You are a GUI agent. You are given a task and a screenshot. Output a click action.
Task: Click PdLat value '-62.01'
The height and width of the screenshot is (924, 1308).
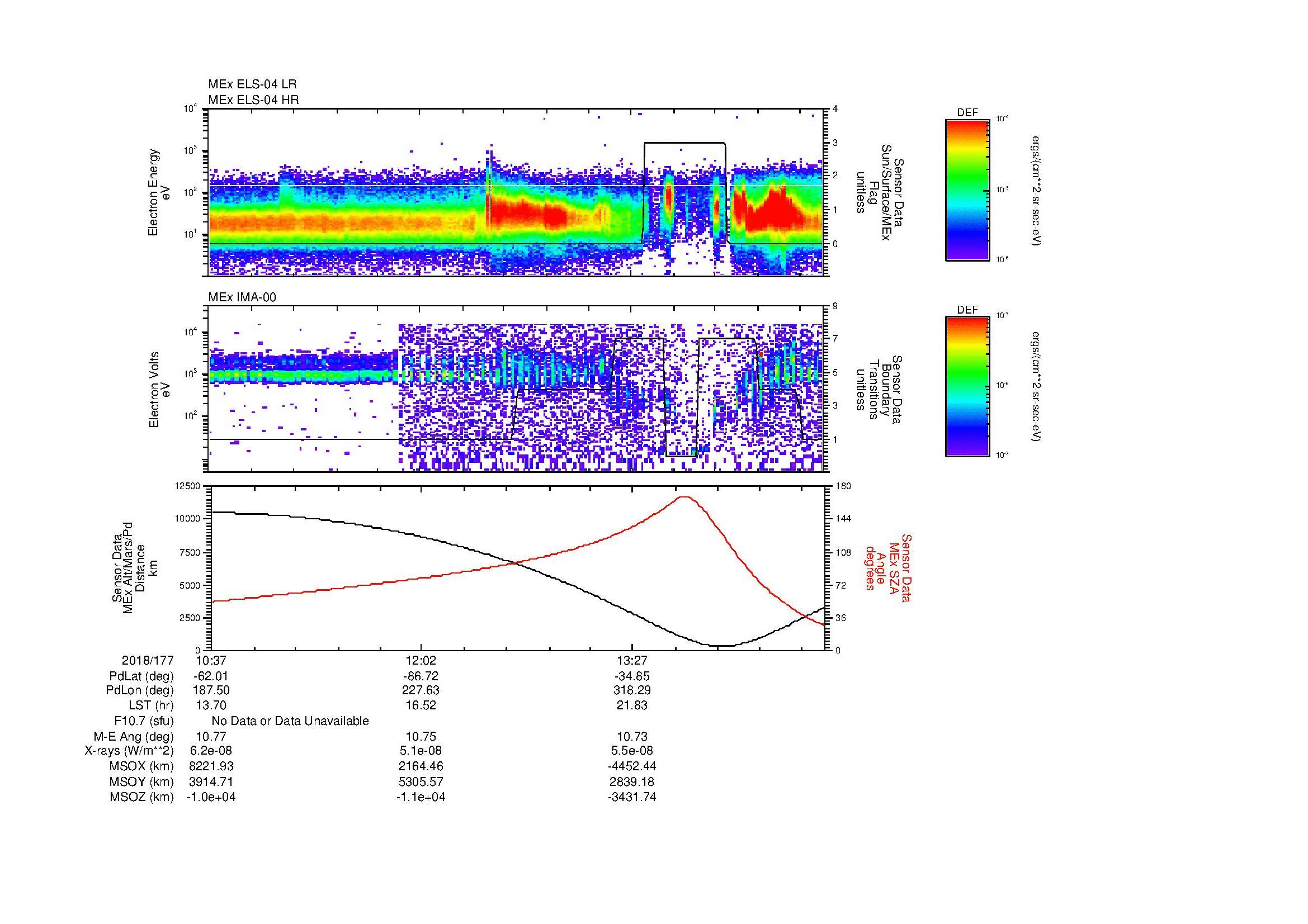[x=211, y=676]
